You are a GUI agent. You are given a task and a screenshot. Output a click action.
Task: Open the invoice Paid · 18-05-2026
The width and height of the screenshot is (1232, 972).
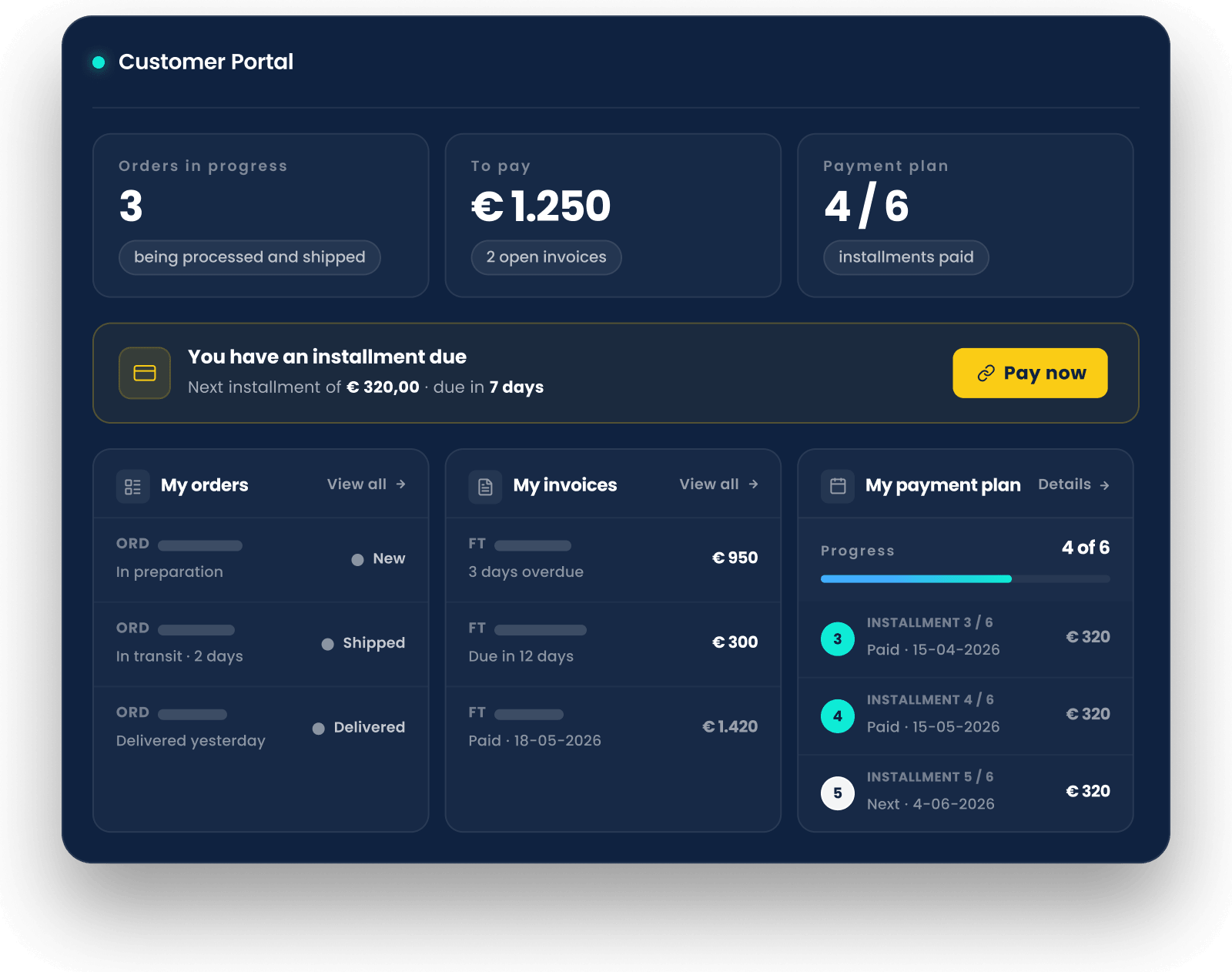pyautogui.click(x=613, y=728)
